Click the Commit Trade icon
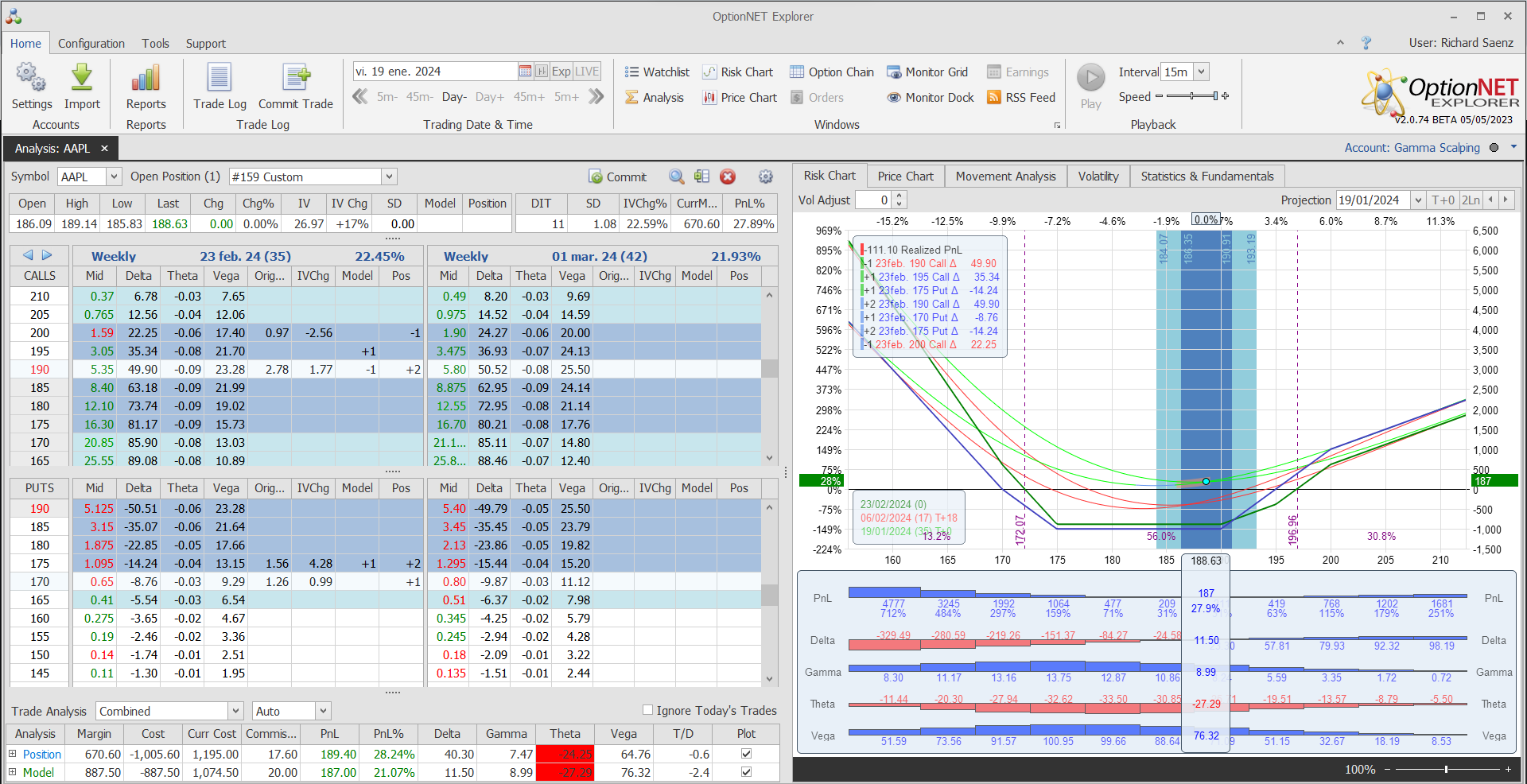1527x784 pixels. (x=296, y=78)
